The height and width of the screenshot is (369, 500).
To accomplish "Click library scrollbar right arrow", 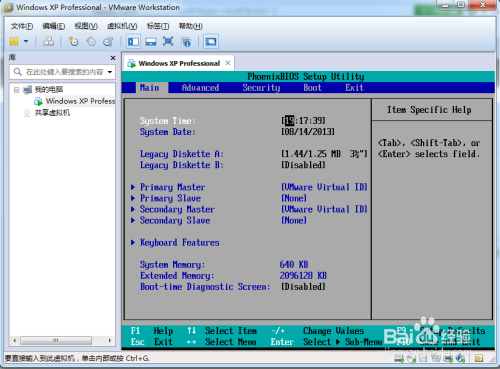I will [110, 340].
